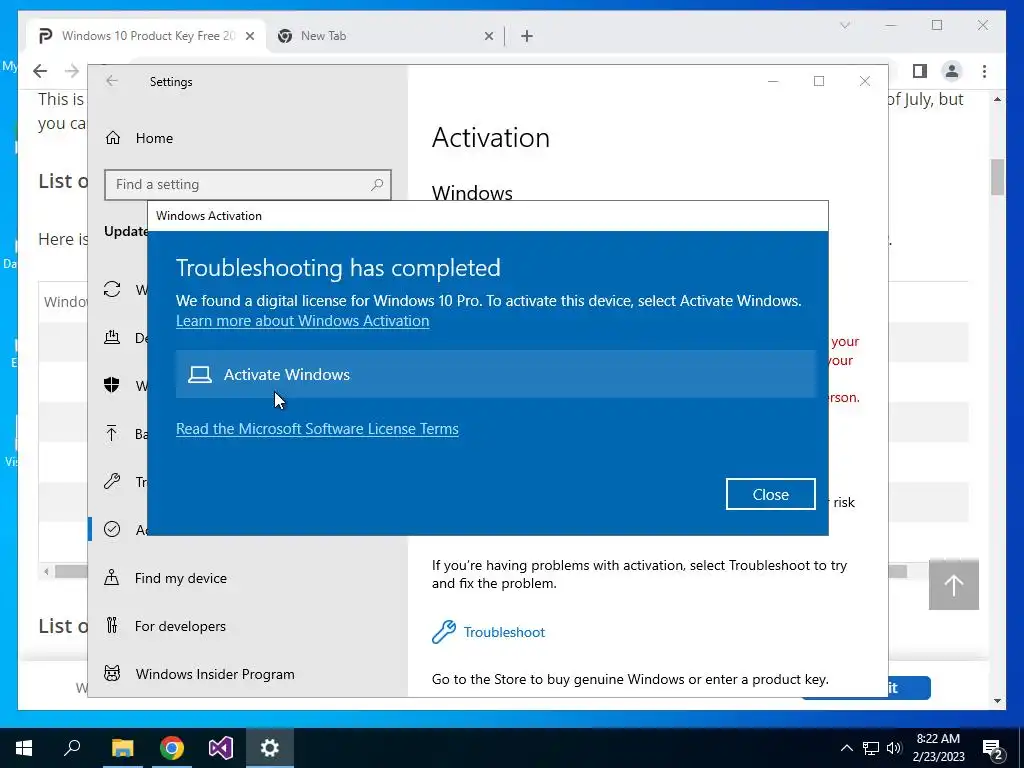This screenshot has width=1024, height=768.
Task: Open Learn more about Windows Activation link
Action: 302,321
